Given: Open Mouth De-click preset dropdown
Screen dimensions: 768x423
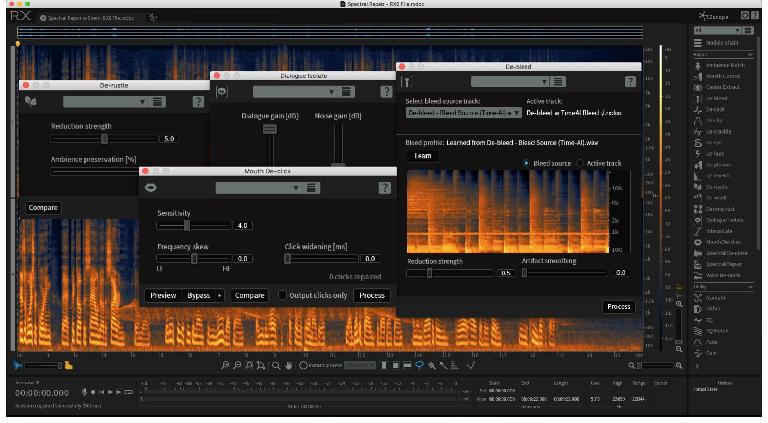Looking at the screenshot, I should tap(258, 188).
